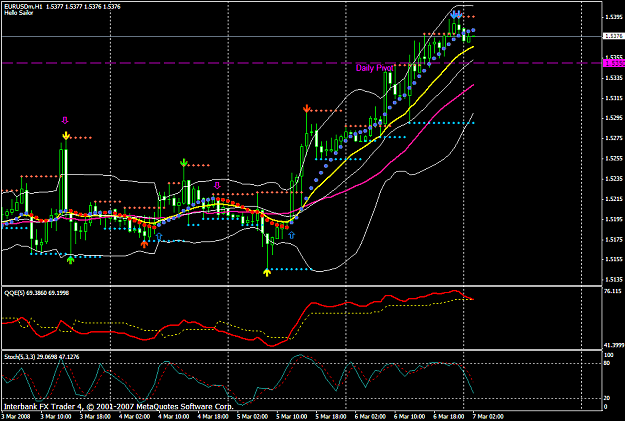
Task: Click the 6 Mar 10:00 time label
Action: pos(410,417)
